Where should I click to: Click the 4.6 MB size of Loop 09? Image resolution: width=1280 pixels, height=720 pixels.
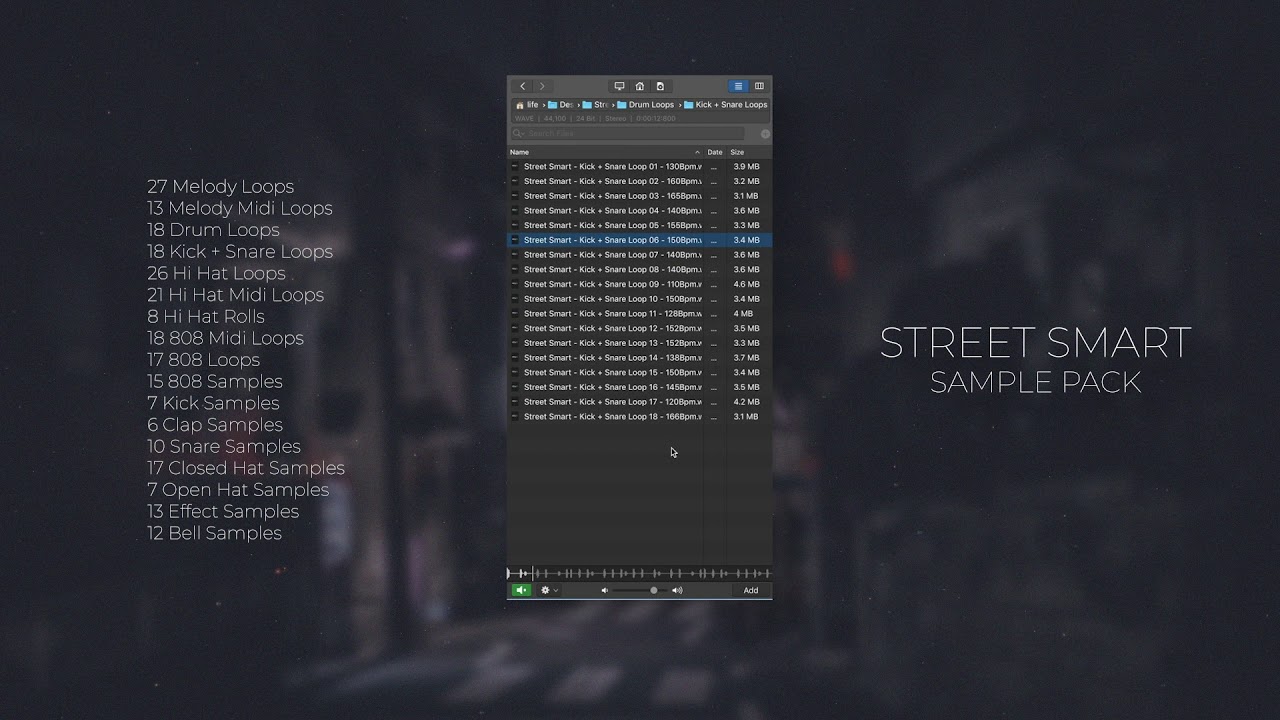click(x=746, y=284)
